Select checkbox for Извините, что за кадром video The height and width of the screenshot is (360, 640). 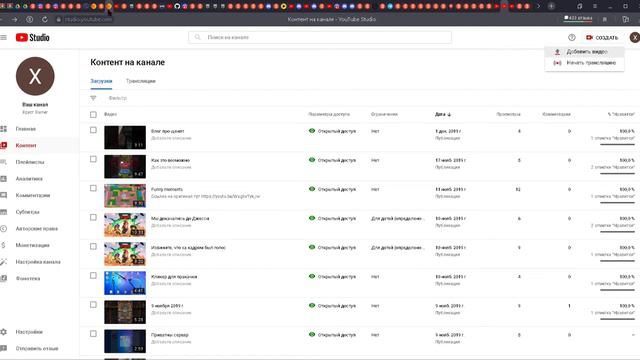pyautogui.click(x=93, y=247)
